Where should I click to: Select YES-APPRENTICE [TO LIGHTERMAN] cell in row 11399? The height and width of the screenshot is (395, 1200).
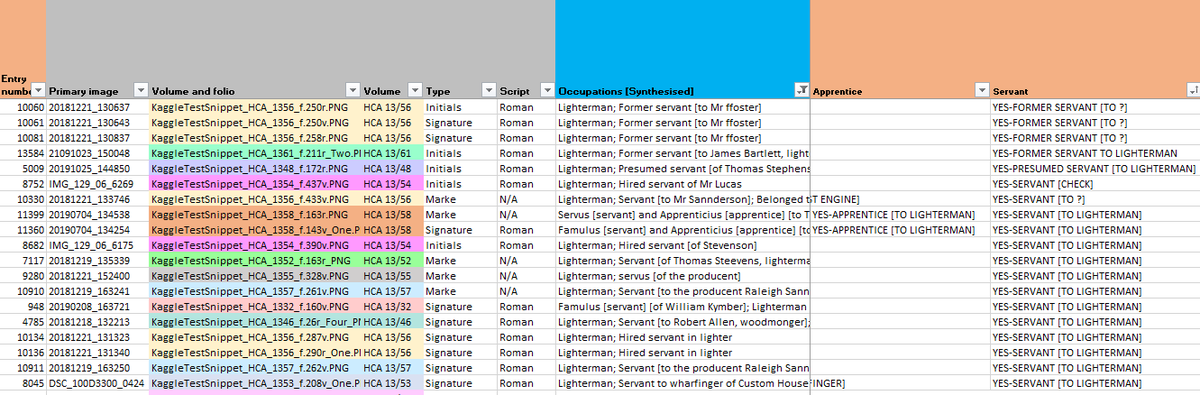tap(900, 214)
